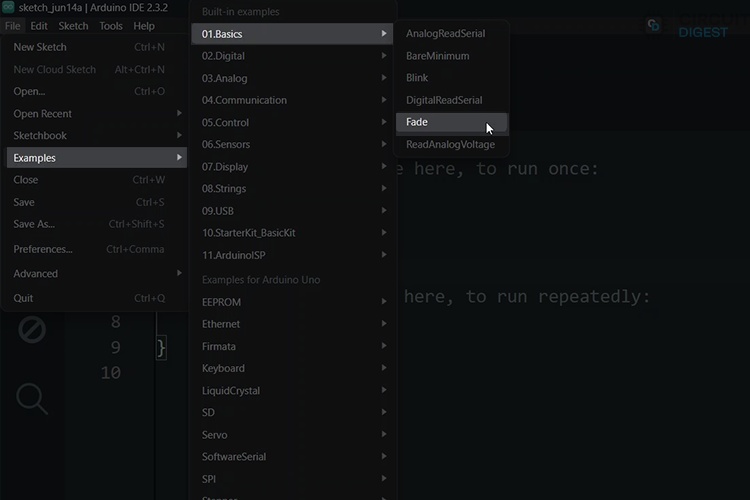
Task: Open the Blink example sketch
Action: pos(452,78)
